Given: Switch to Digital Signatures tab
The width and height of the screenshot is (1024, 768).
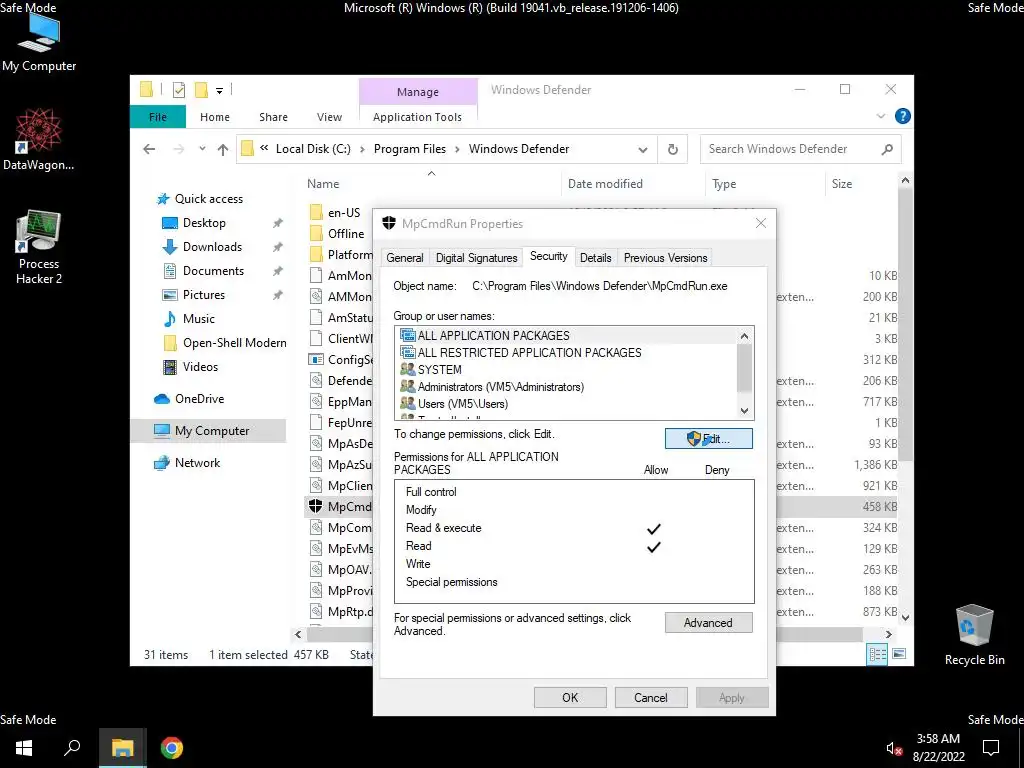Looking at the screenshot, I should 476,258.
